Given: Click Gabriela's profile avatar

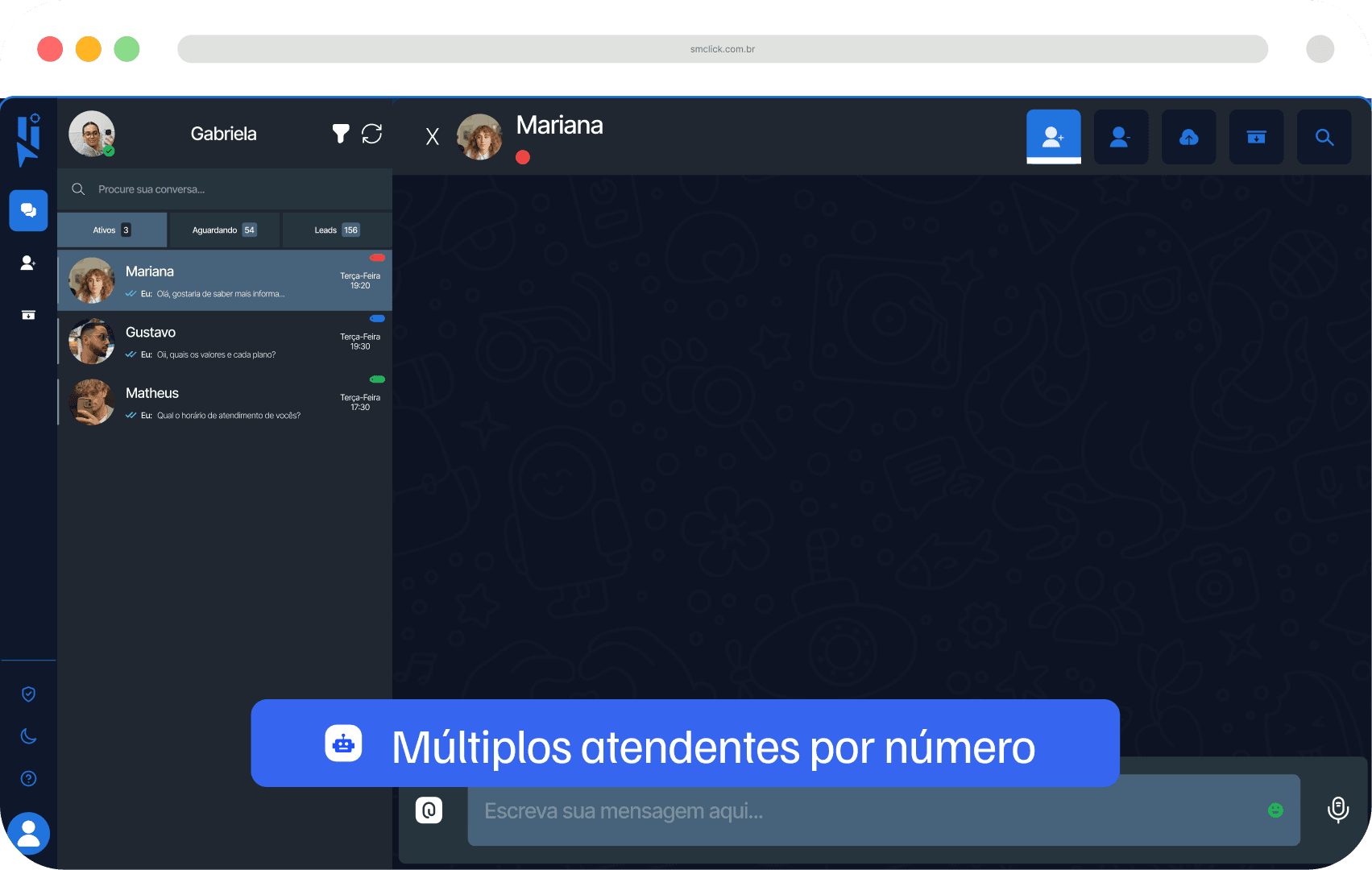Looking at the screenshot, I should click(x=92, y=134).
